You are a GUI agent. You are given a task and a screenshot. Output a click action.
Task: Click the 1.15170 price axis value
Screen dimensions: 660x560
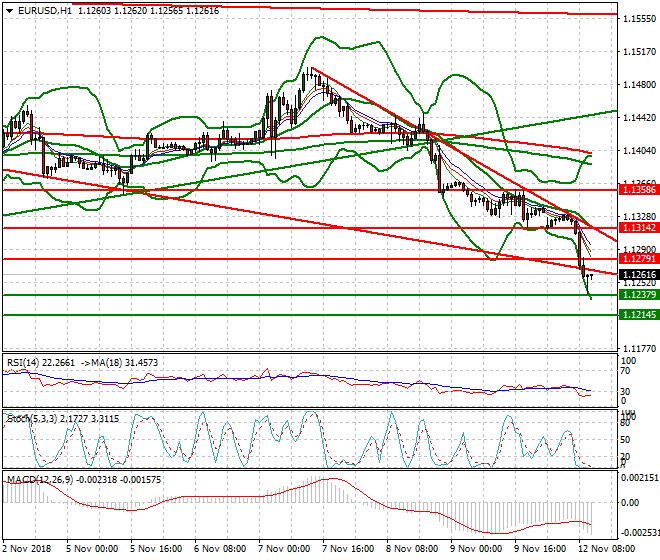(x=639, y=51)
